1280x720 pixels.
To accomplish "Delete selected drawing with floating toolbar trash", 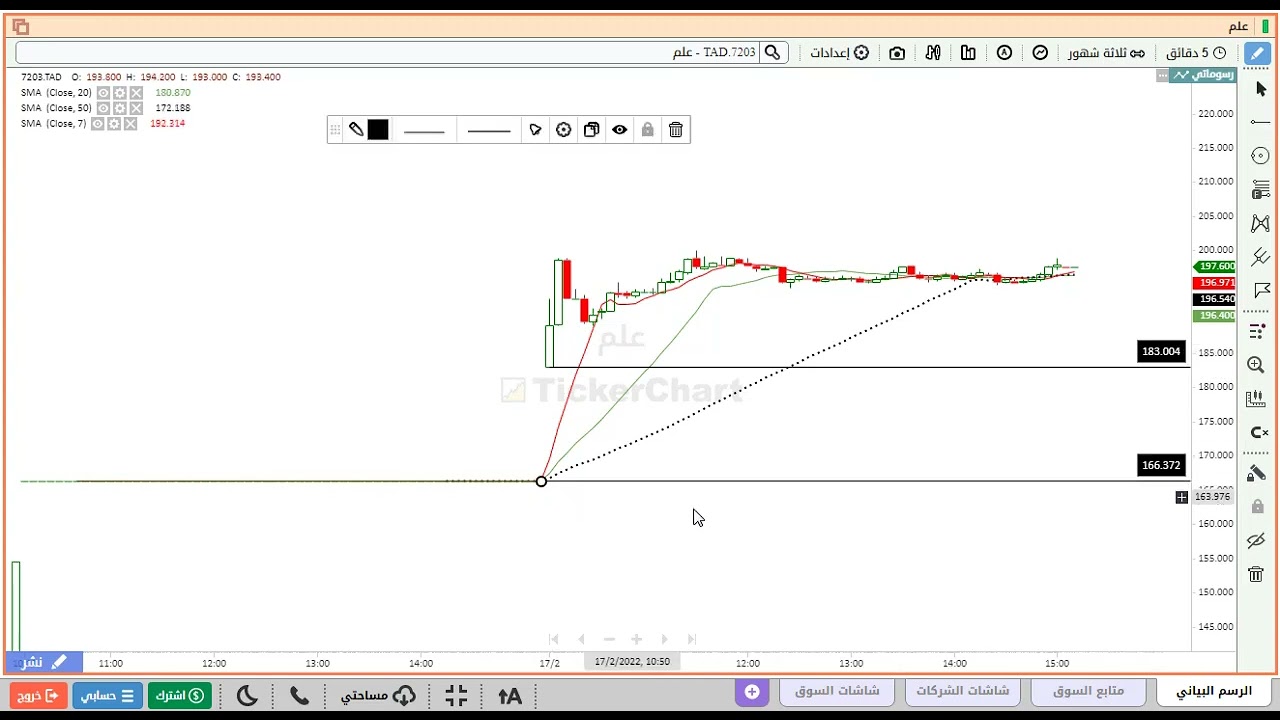I will (676, 130).
